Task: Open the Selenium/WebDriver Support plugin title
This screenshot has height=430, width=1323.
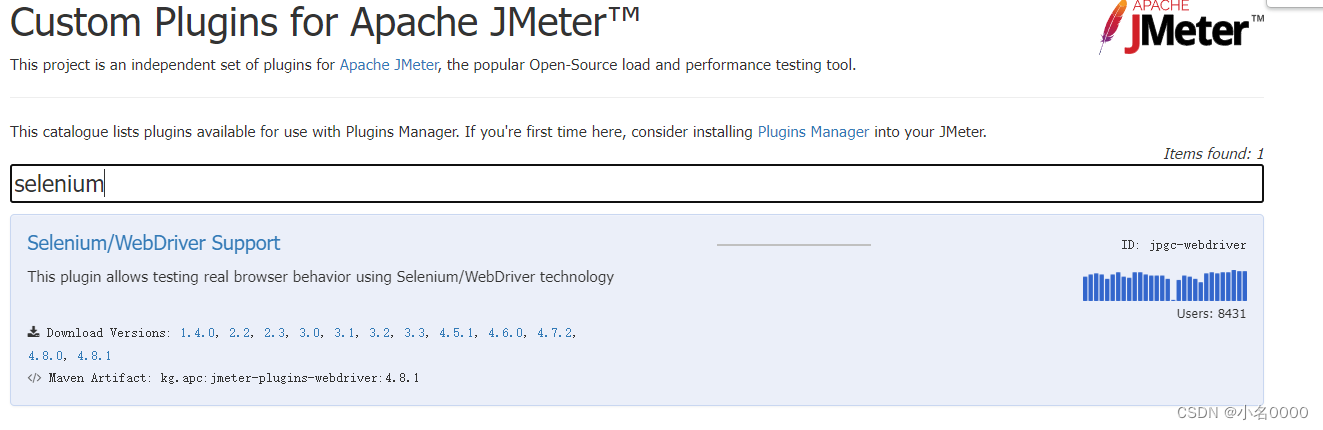Action: coord(153,243)
